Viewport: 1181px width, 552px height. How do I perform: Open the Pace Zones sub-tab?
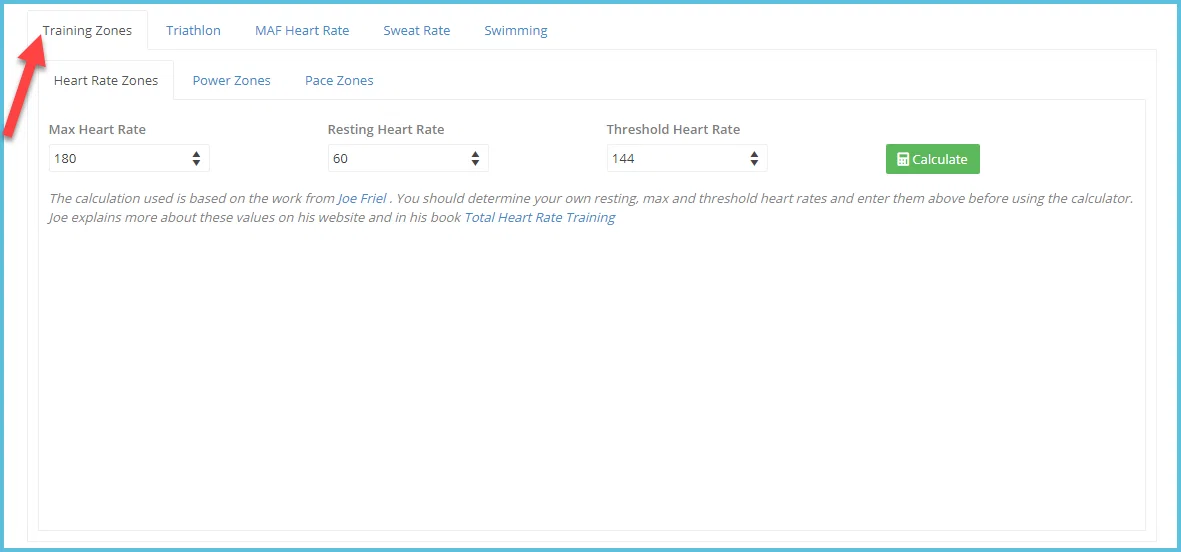[x=339, y=81]
